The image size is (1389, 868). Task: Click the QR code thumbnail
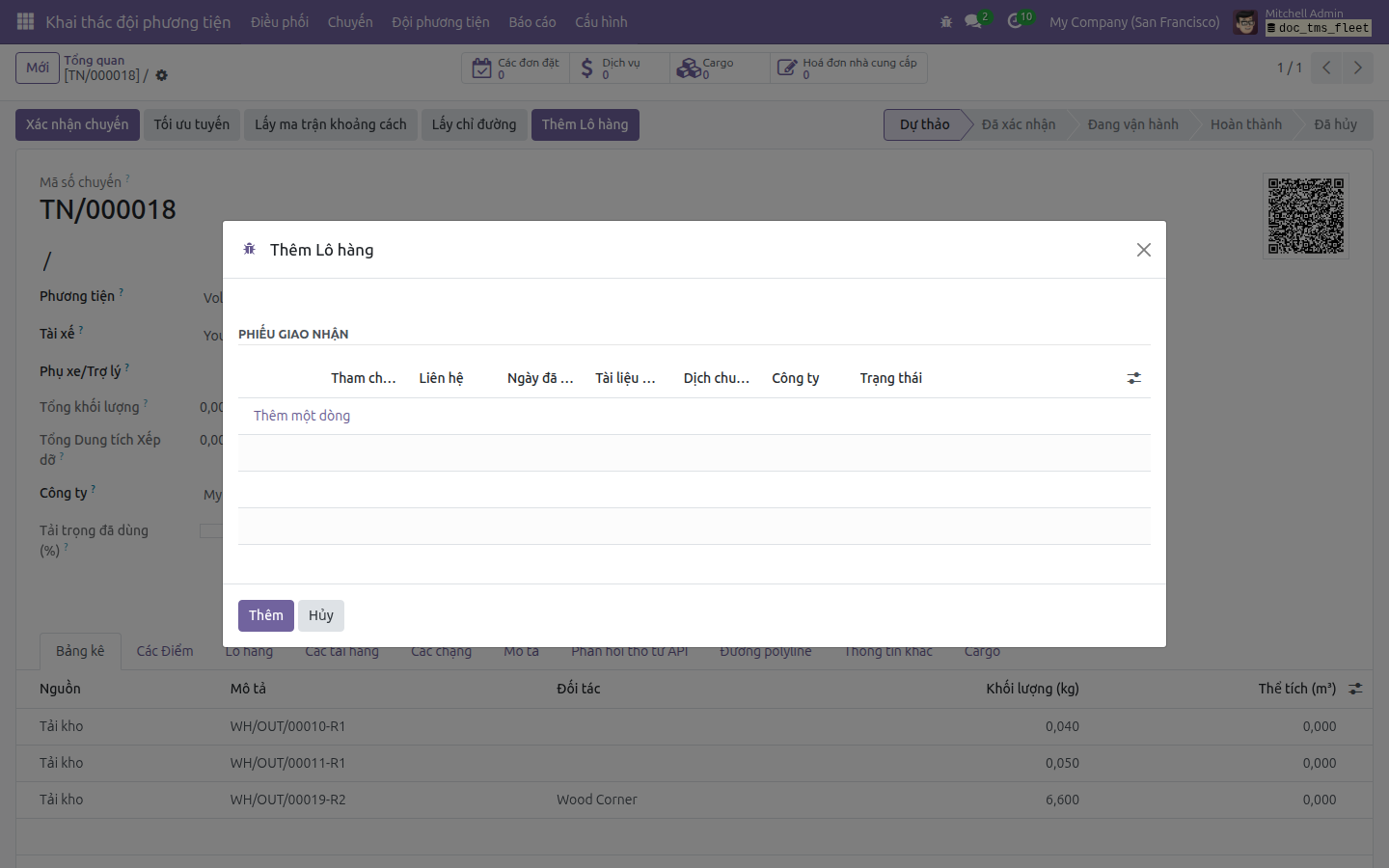pyautogui.click(x=1306, y=216)
